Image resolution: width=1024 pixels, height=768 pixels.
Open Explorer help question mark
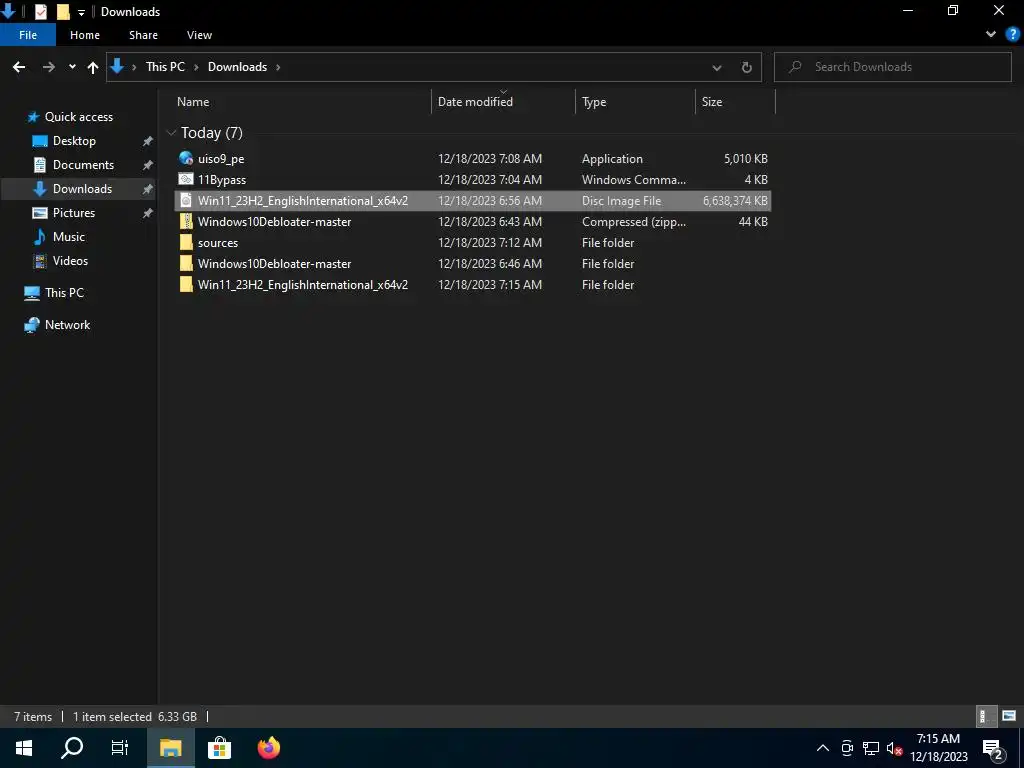pos(1012,34)
